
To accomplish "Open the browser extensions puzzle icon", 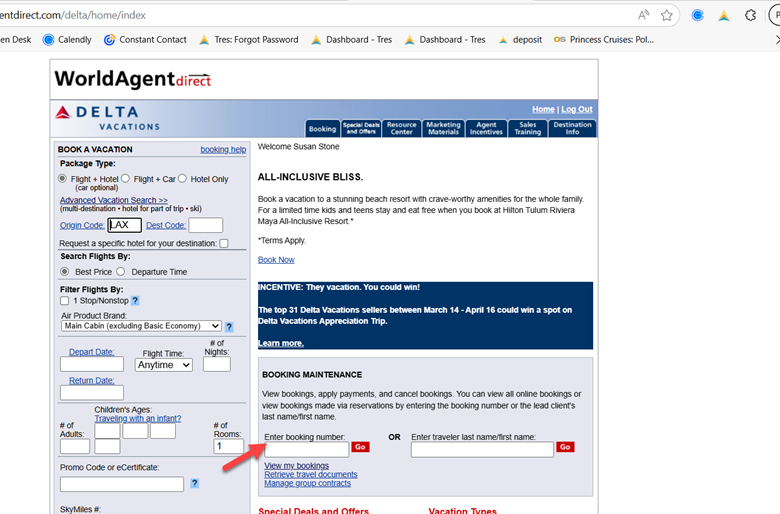I will coord(750,15).
